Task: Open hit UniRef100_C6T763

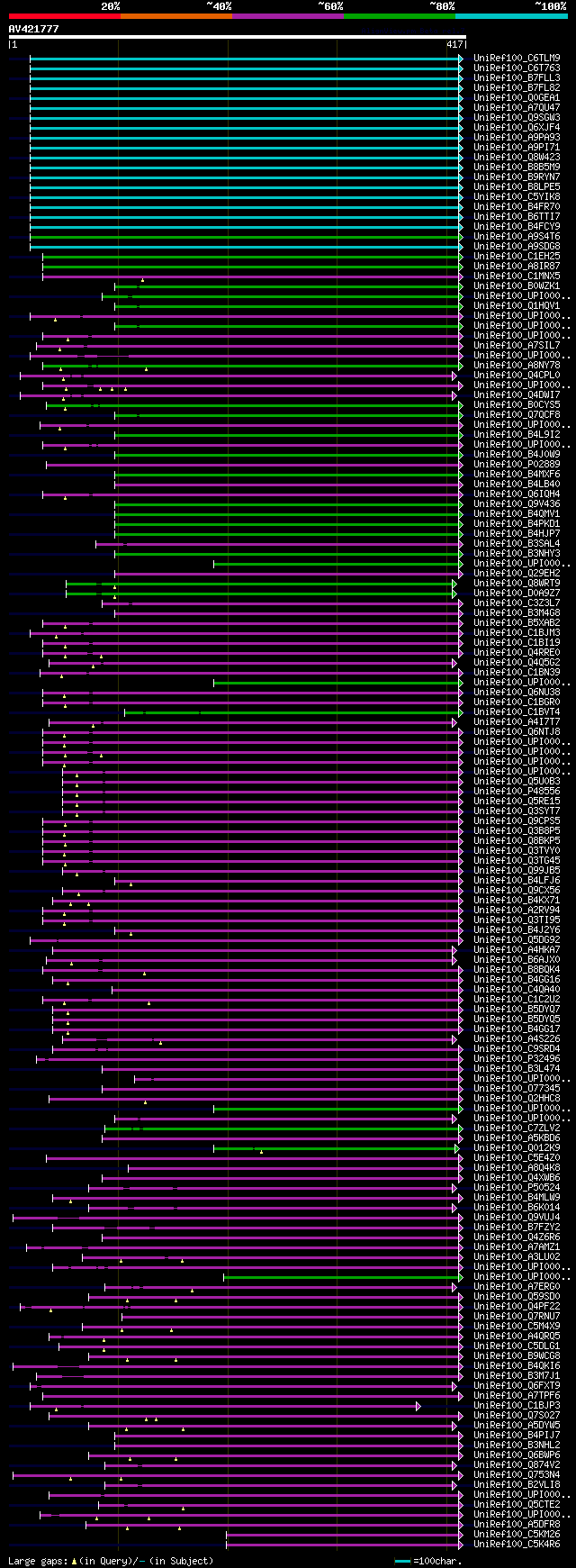Action: pyautogui.click(x=517, y=68)
